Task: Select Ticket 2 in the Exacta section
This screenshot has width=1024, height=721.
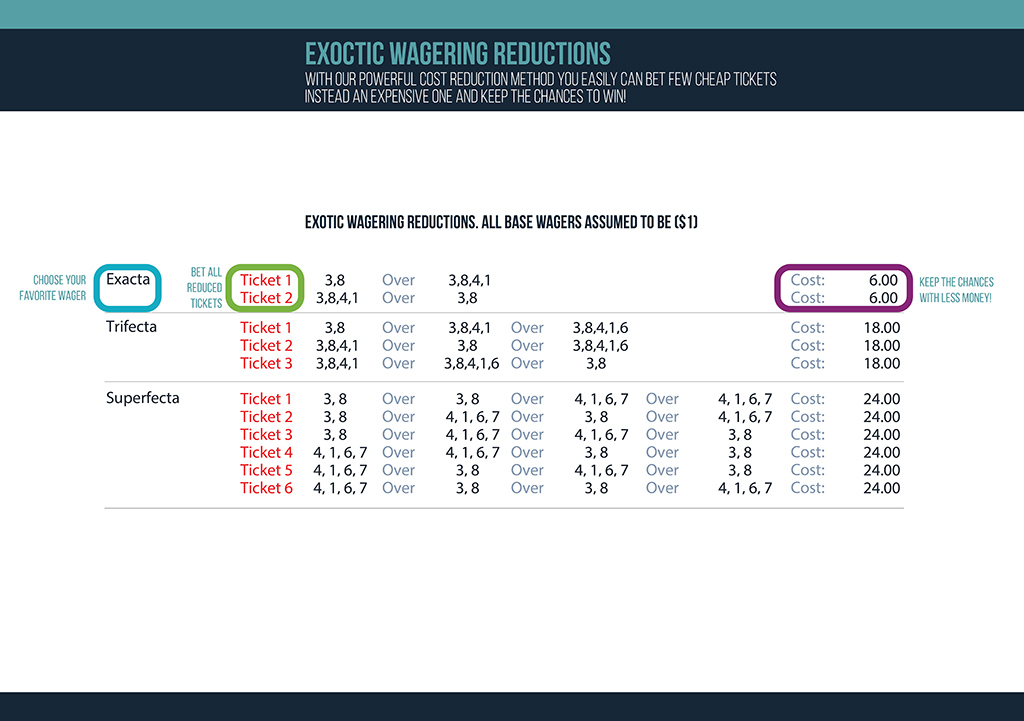Action: coord(266,298)
